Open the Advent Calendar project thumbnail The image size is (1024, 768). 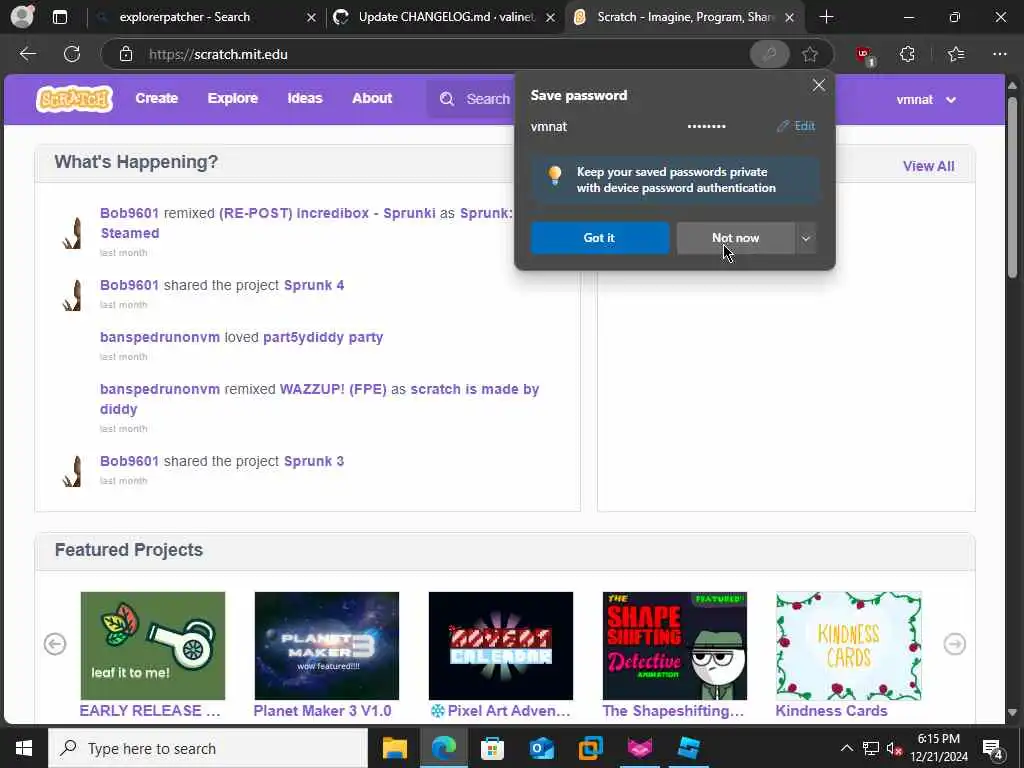(501, 646)
